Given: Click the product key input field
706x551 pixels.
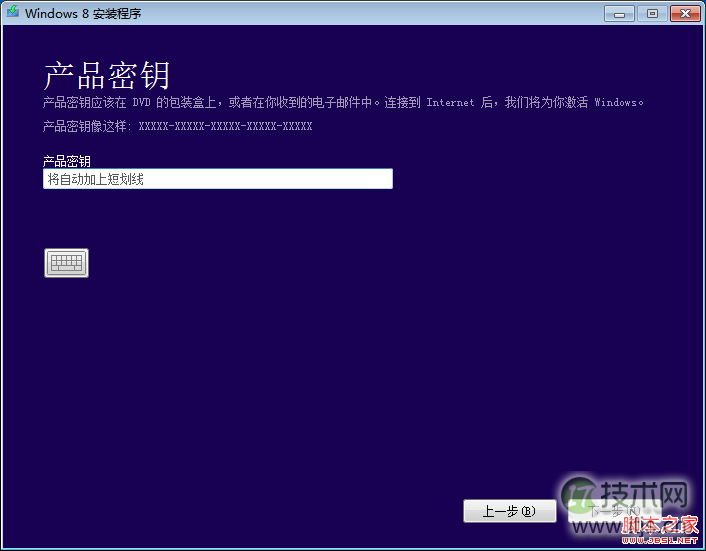Looking at the screenshot, I should click(218, 179).
